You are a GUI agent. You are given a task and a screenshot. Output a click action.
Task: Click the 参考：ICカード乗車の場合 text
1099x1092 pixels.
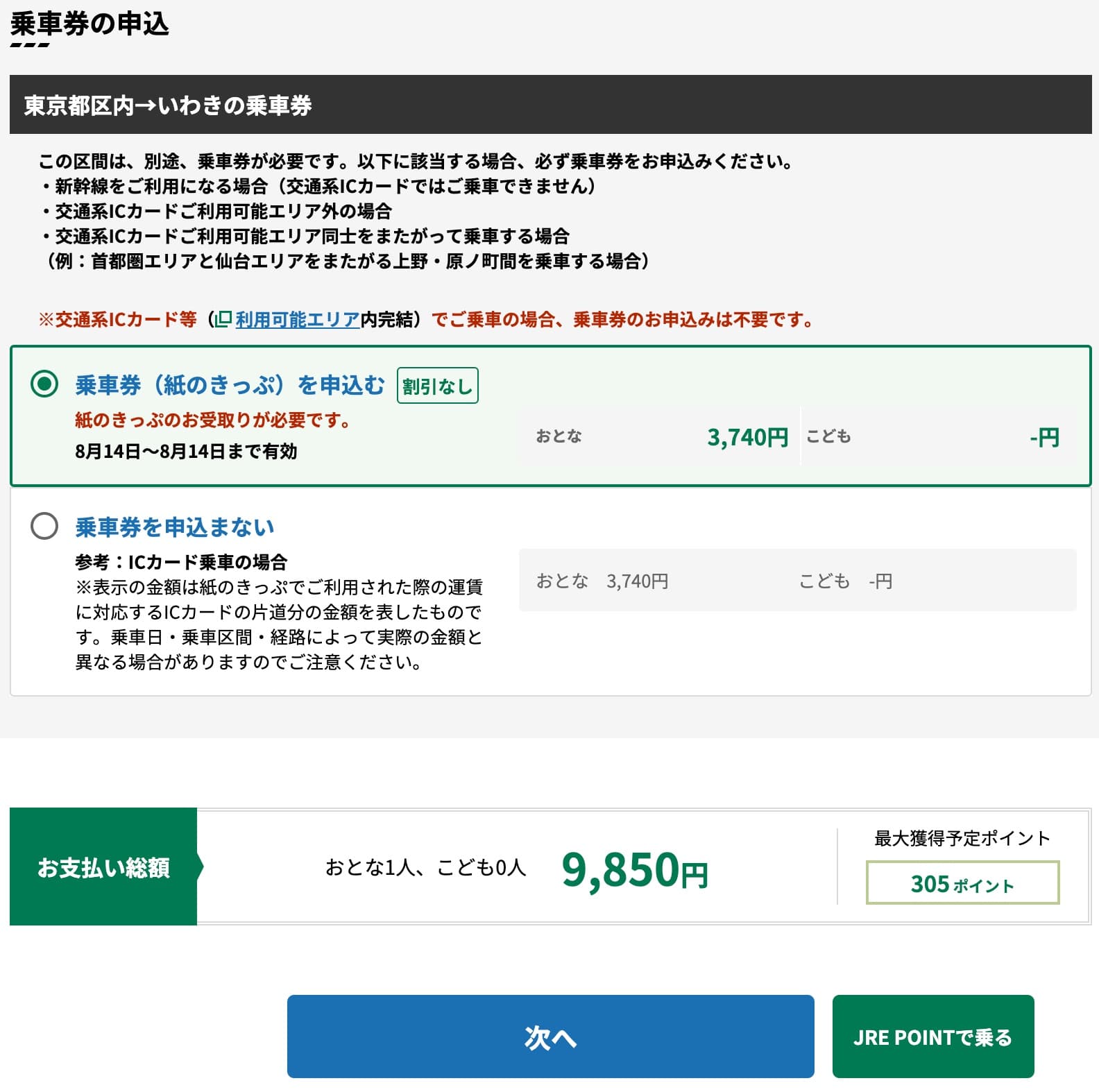coord(181,562)
